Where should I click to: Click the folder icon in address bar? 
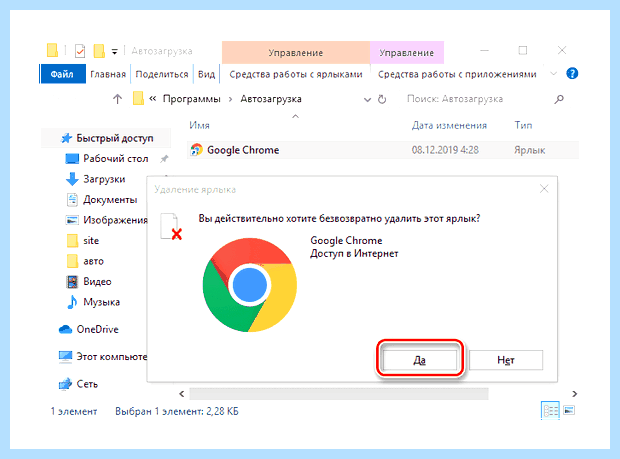[x=138, y=98]
